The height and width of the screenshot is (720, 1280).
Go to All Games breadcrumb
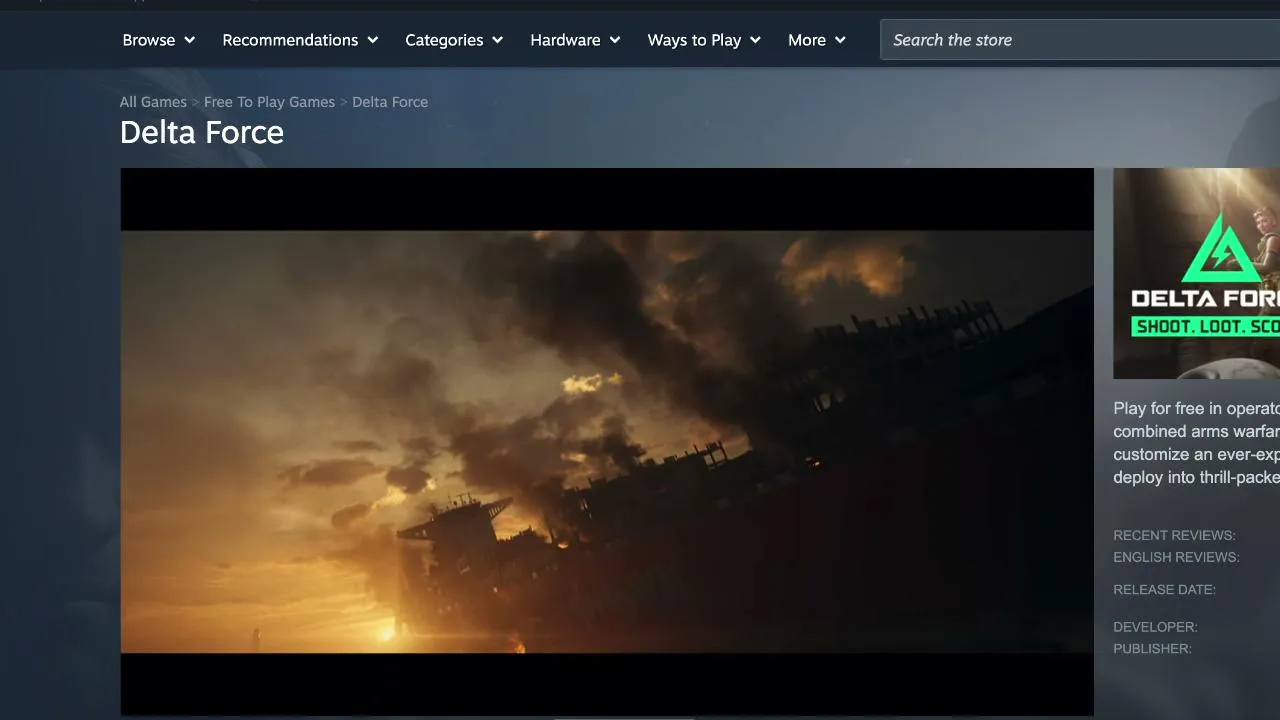point(153,102)
